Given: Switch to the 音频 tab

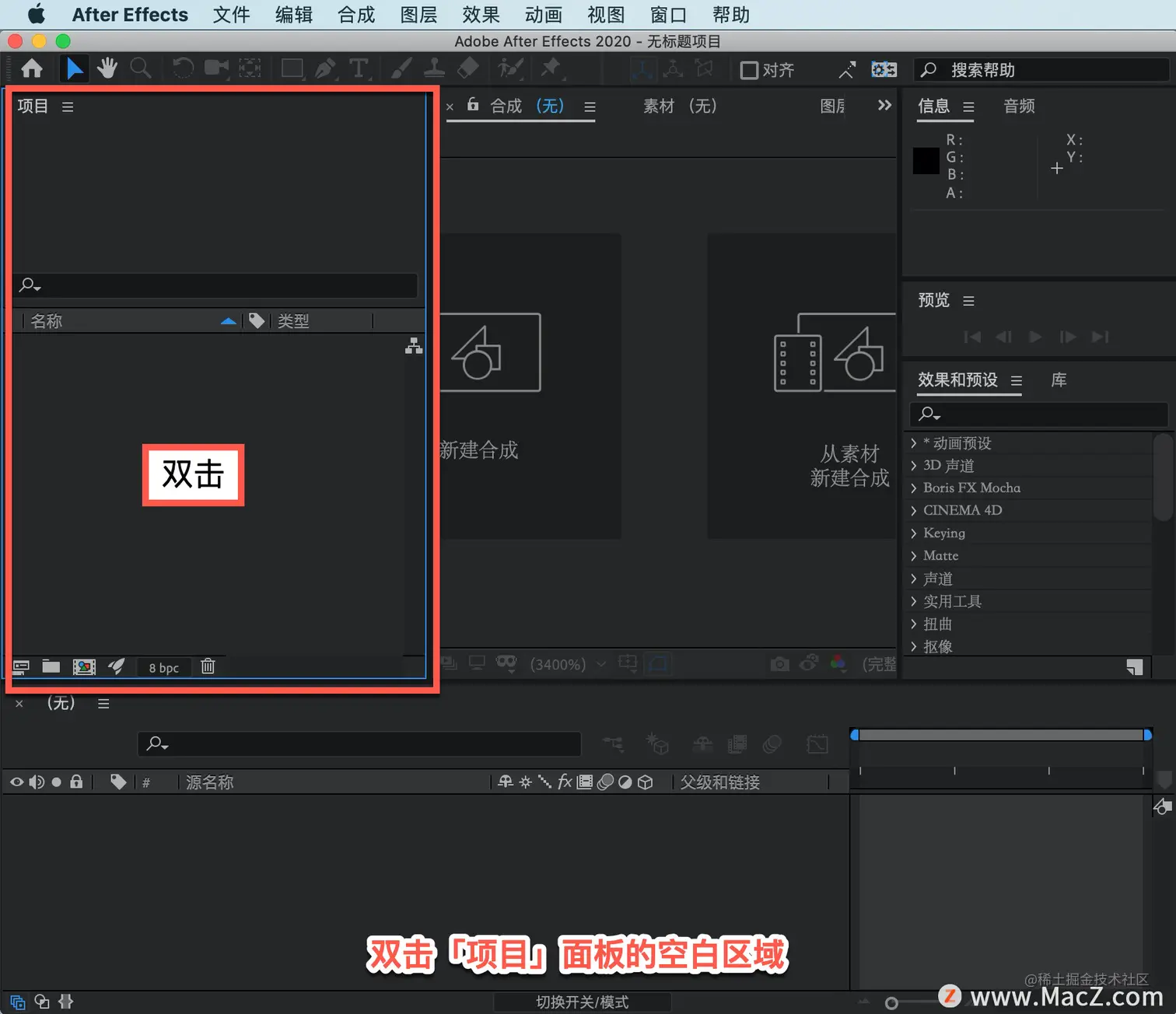Looking at the screenshot, I should [1019, 106].
